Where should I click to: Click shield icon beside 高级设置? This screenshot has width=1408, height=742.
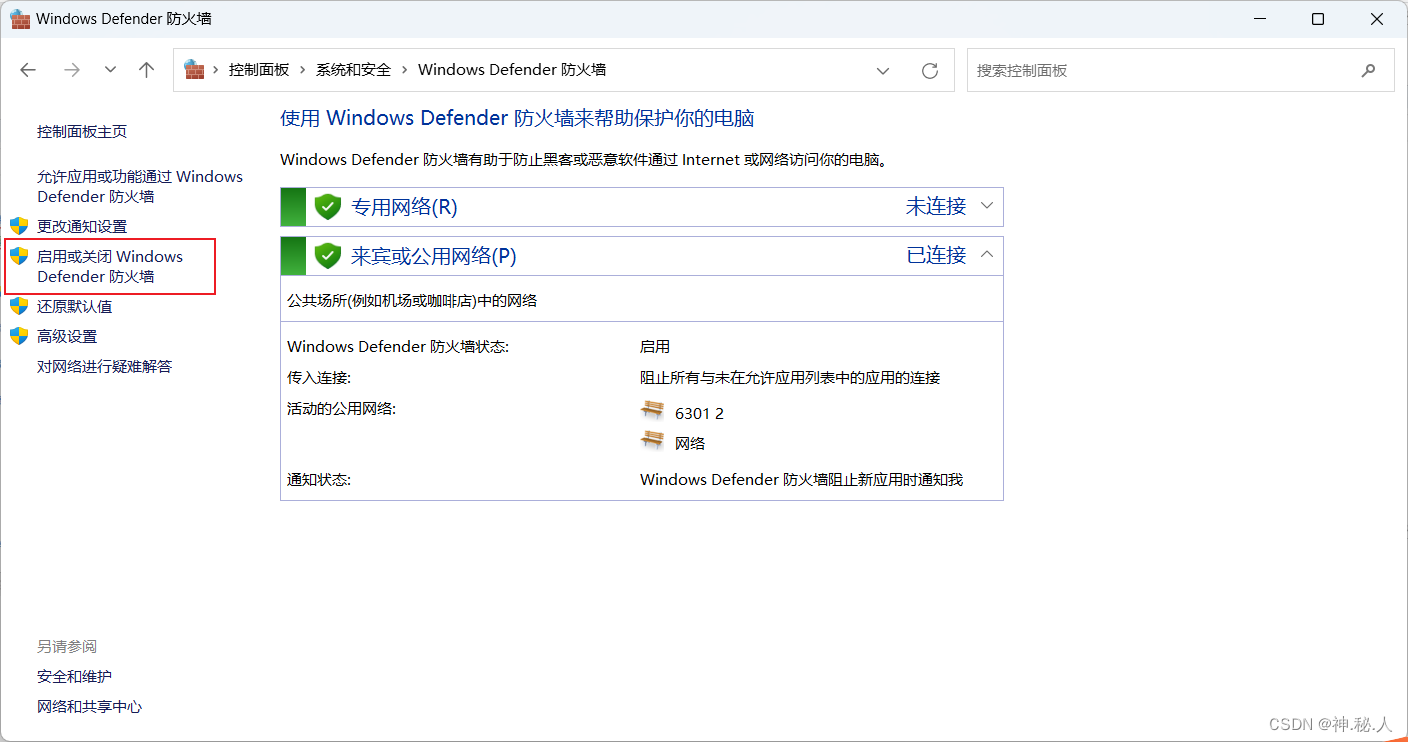tap(19, 336)
